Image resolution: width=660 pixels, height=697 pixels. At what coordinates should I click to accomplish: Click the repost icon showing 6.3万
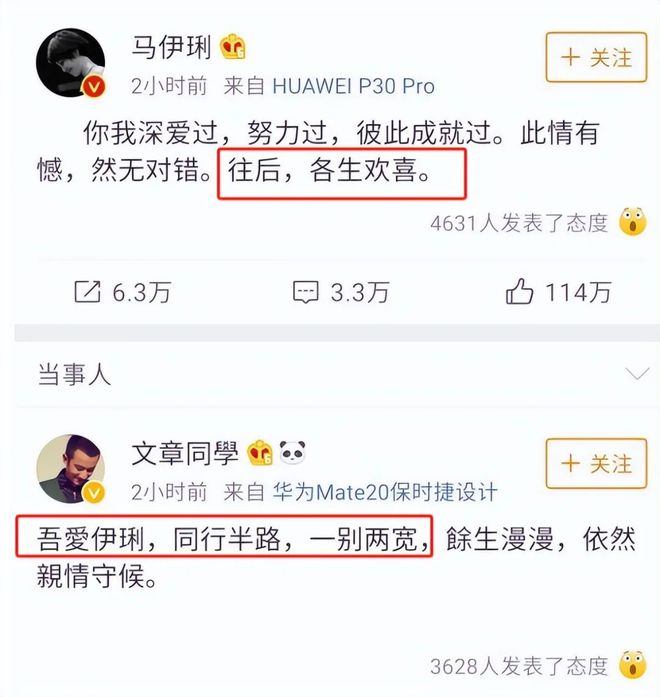(x=88, y=292)
